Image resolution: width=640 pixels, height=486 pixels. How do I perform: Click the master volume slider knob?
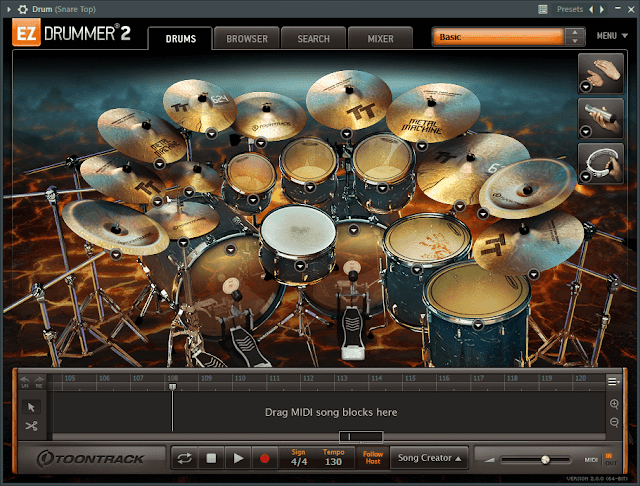pos(545,460)
